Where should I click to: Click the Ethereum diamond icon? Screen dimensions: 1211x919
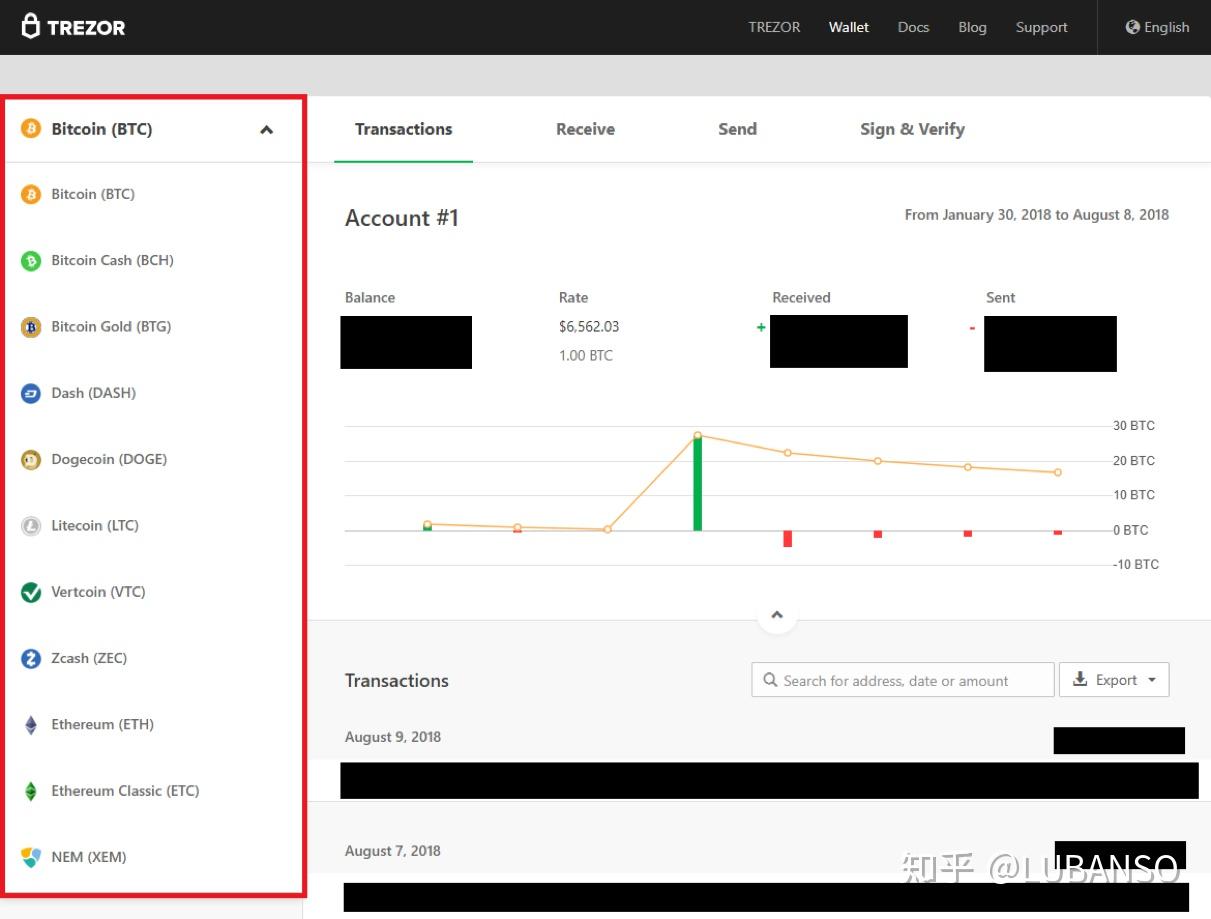[31, 725]
